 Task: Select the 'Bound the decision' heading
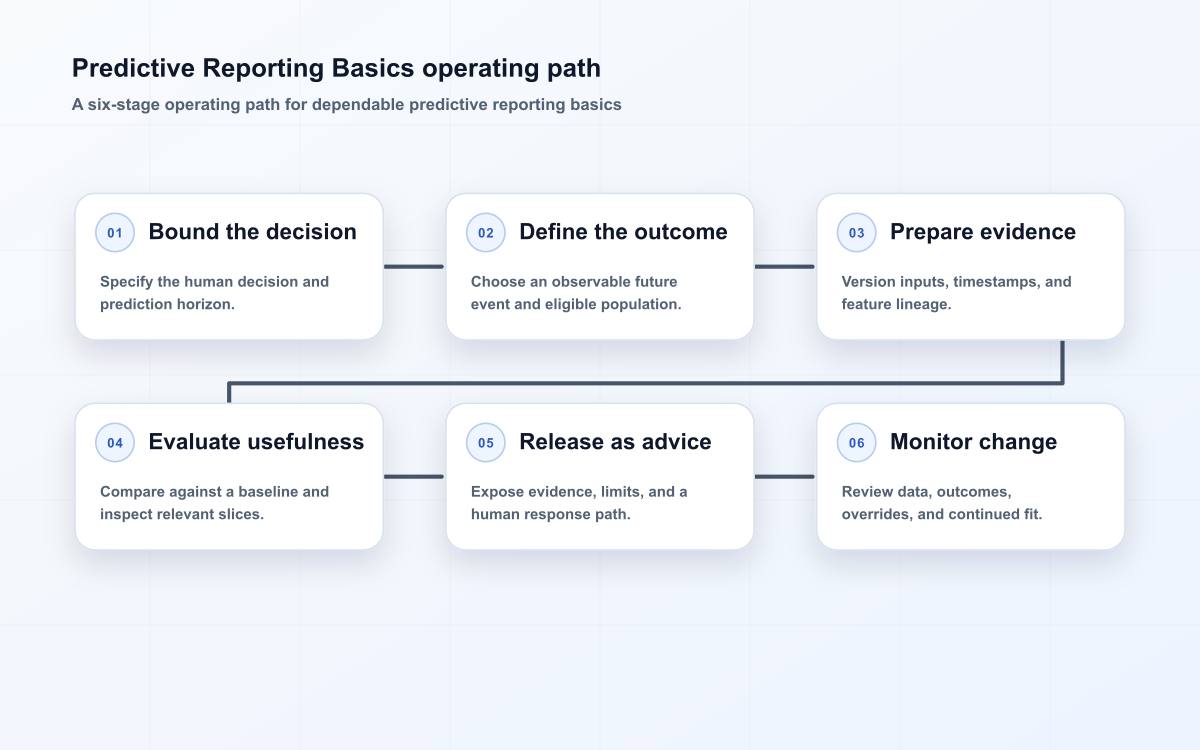point(253,232)
